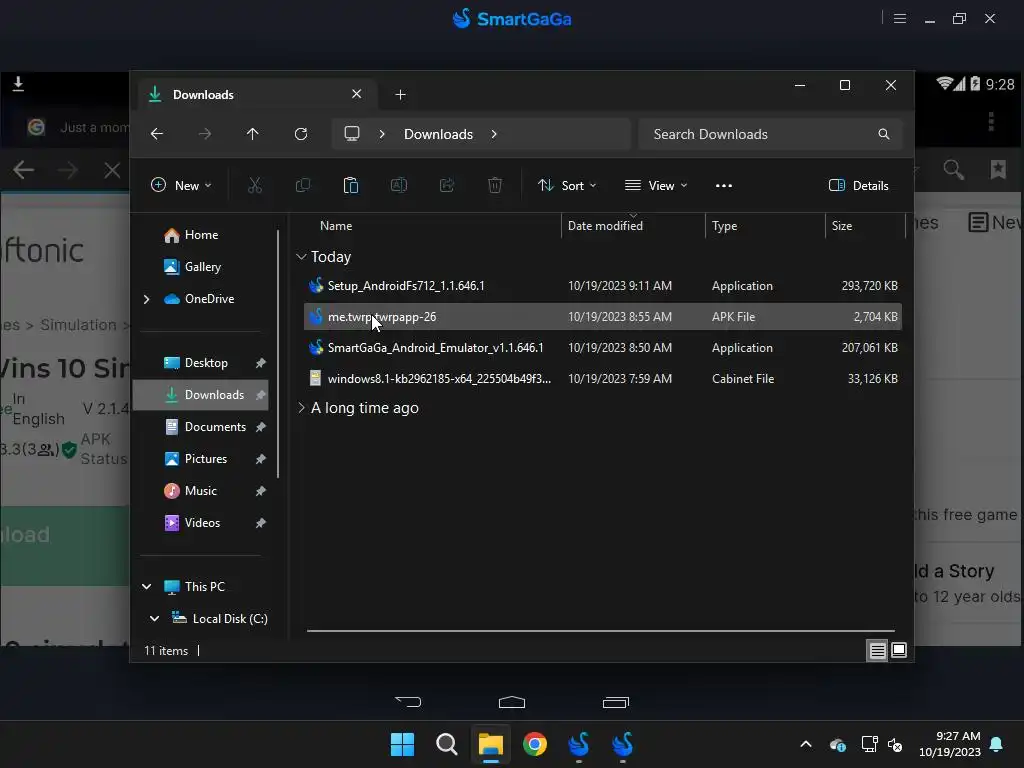Refresh the Downloads folder

(x=301, y=134)
